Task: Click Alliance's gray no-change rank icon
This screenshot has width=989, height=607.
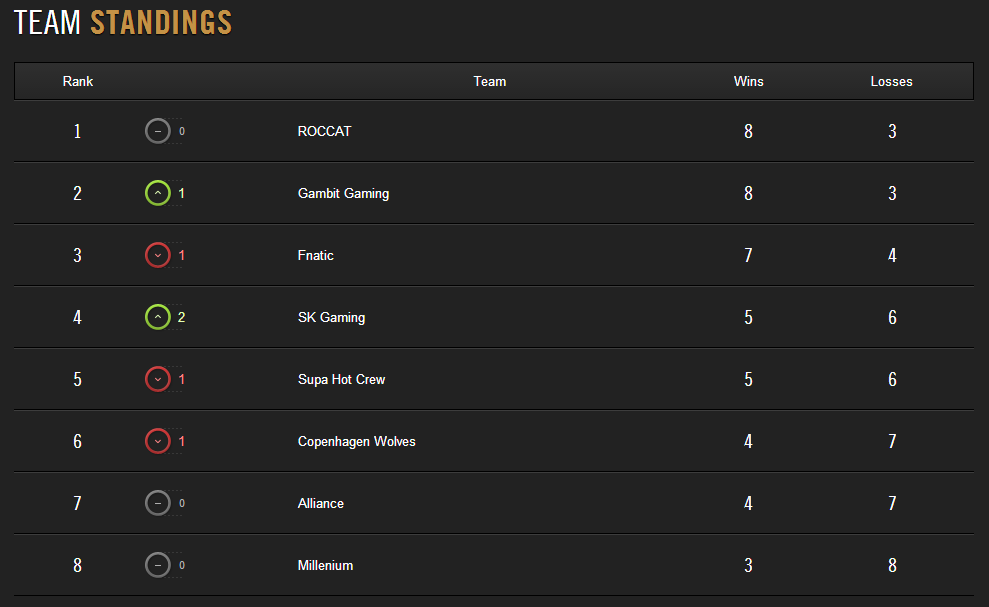Action: pos(158,503)
